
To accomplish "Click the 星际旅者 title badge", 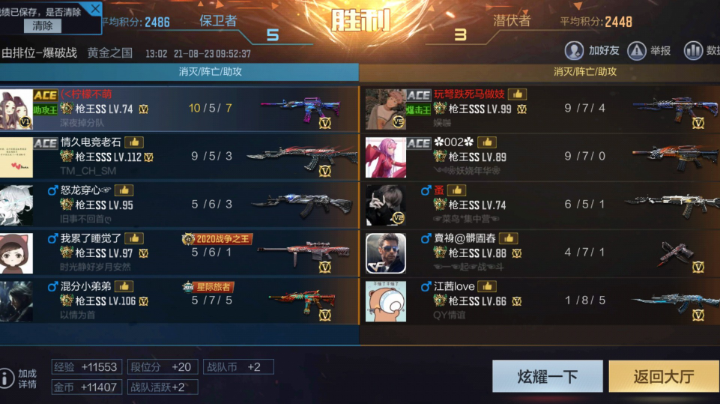I will pos(208,287).
